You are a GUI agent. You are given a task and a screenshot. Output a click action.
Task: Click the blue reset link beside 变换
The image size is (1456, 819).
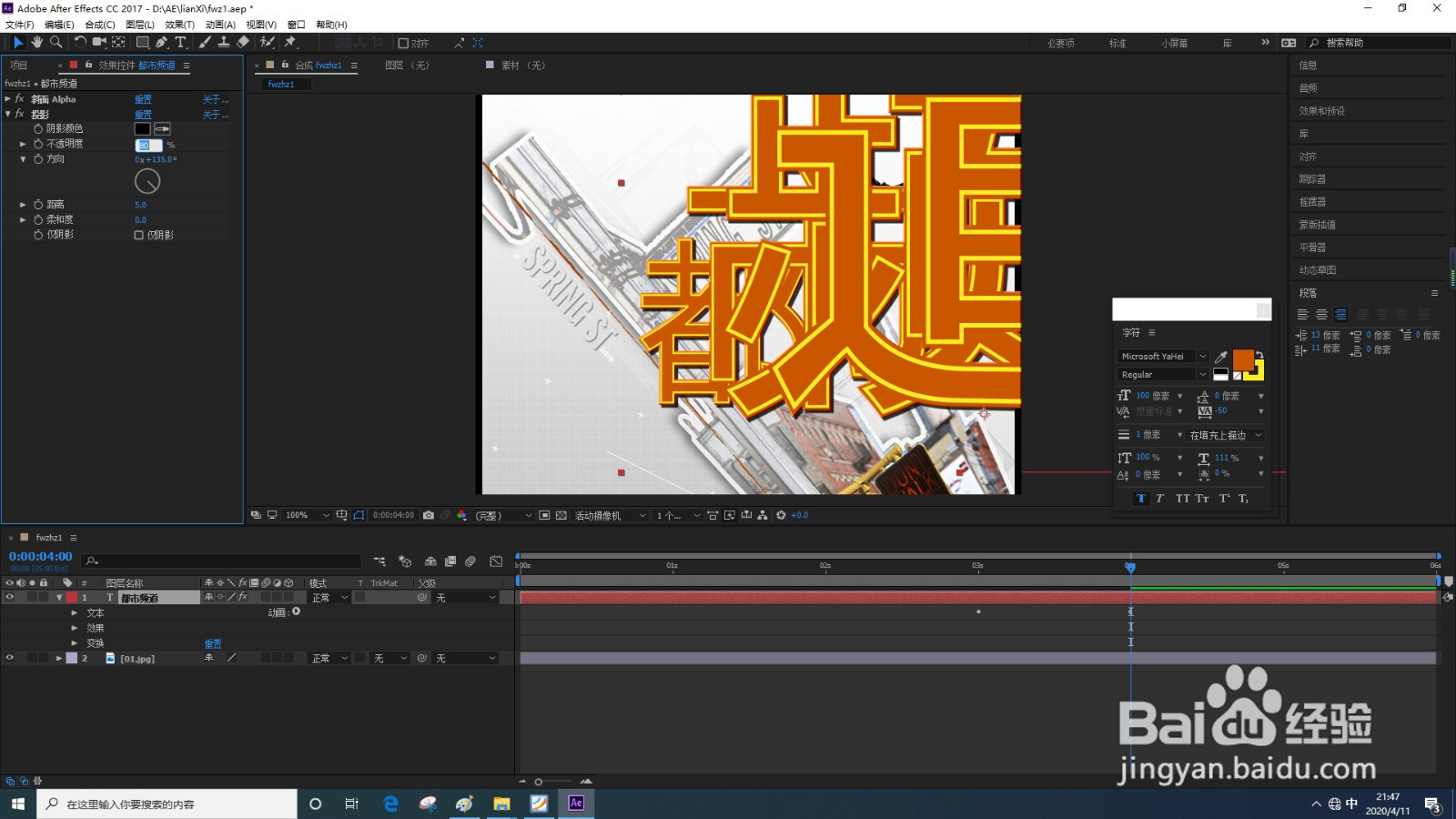(213, 643)
